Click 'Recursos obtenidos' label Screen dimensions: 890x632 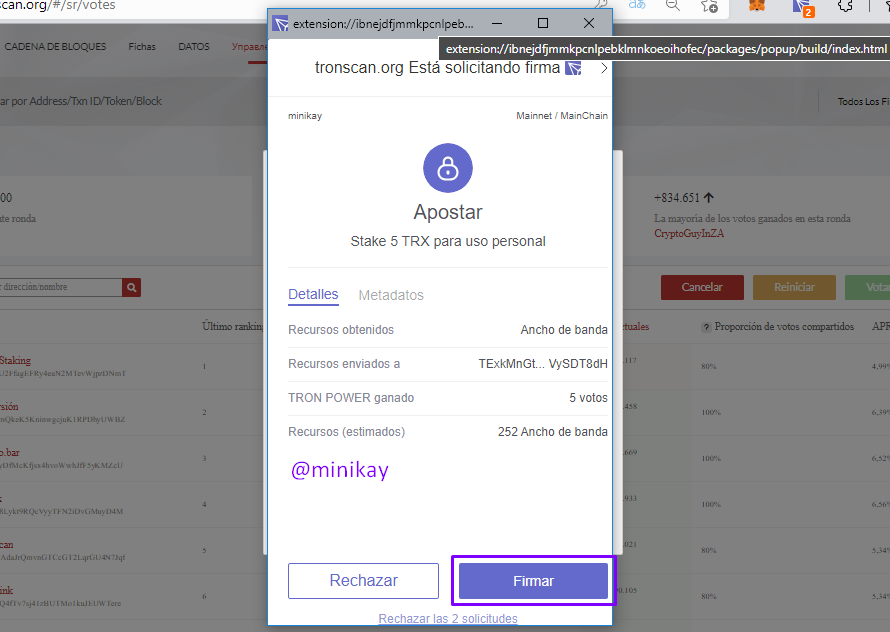(341, 330)
